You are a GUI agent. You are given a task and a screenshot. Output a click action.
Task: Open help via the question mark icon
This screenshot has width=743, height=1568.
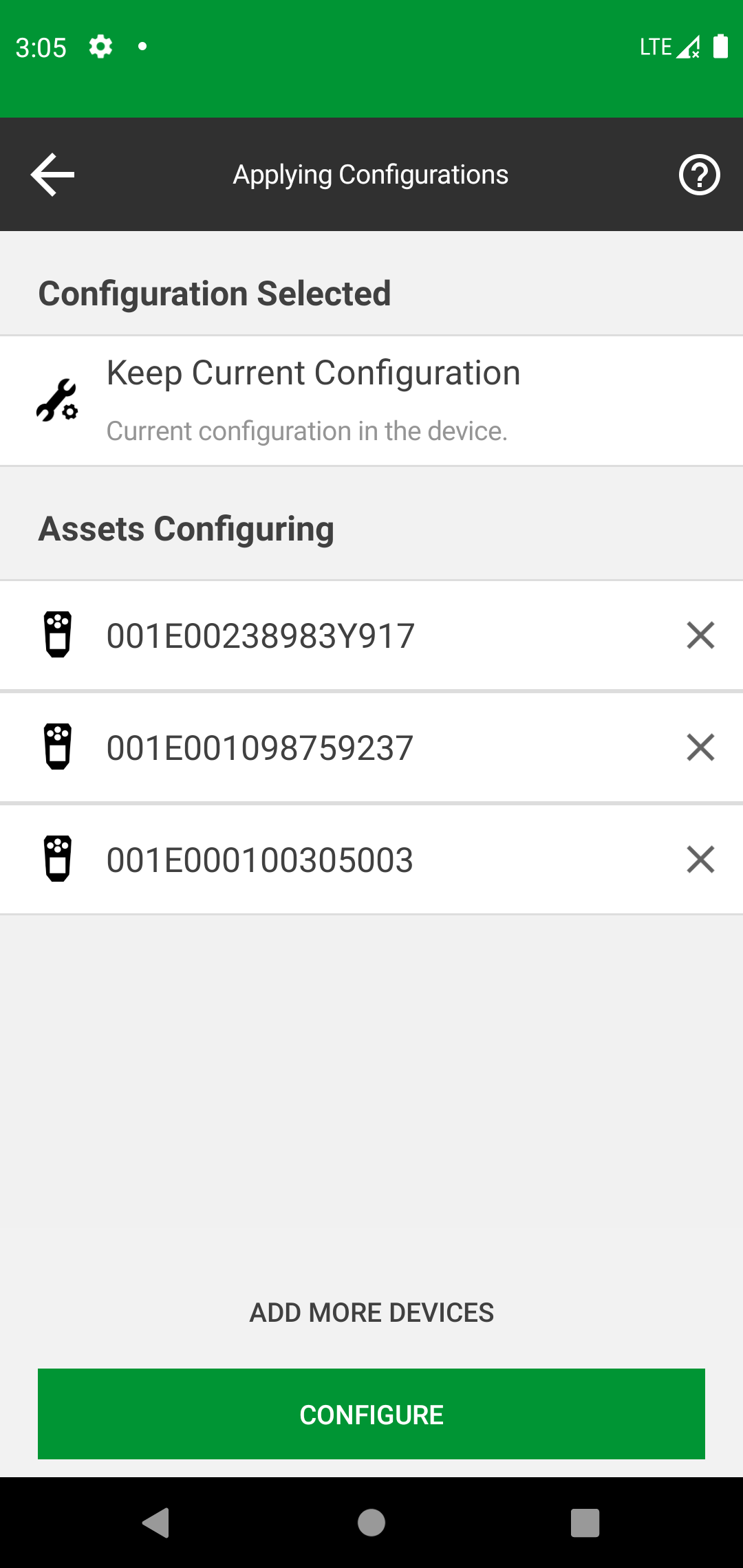699,175
